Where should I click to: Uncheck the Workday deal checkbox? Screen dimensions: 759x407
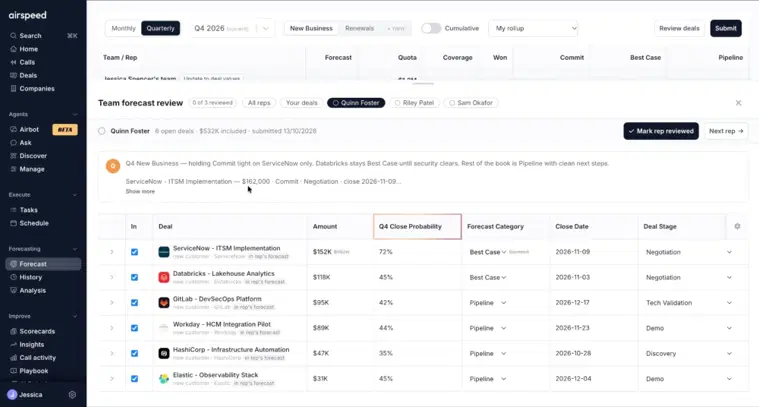(134, 328)
